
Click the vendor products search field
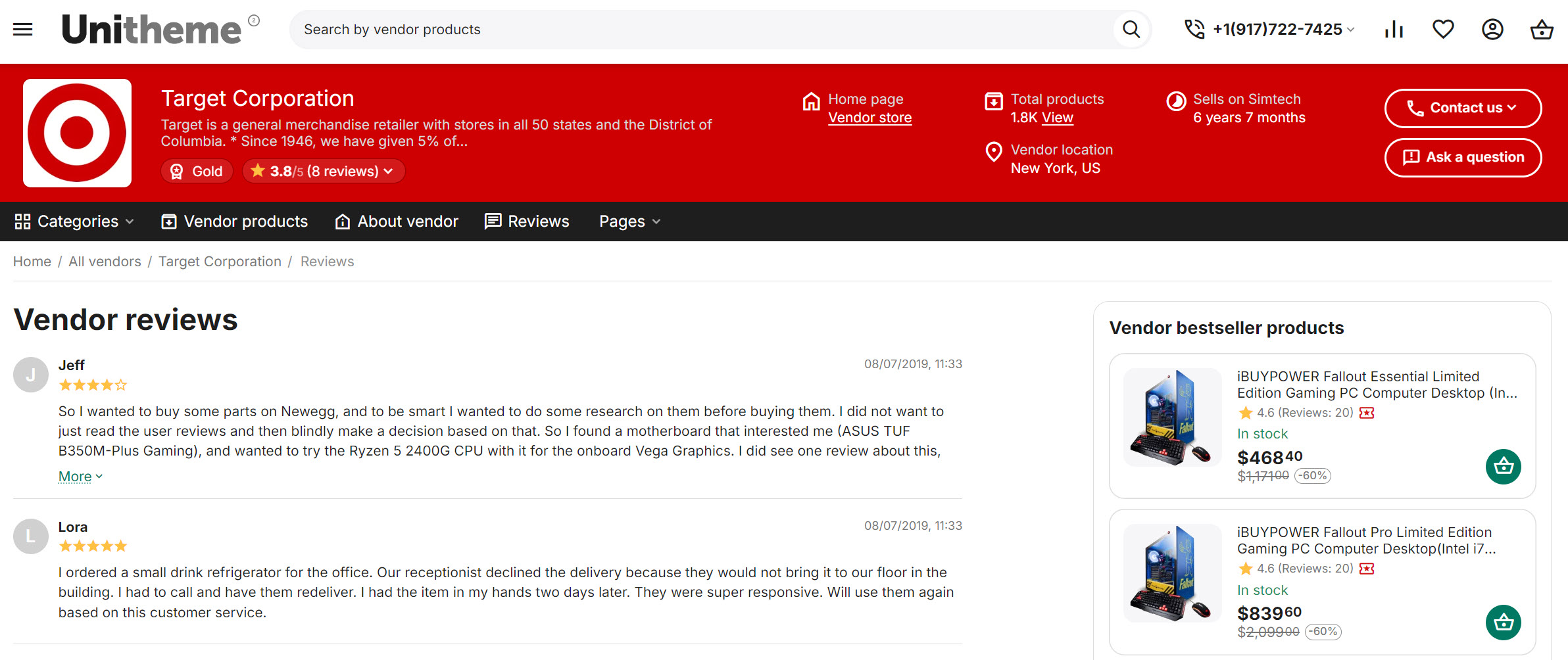click(658, 29)
